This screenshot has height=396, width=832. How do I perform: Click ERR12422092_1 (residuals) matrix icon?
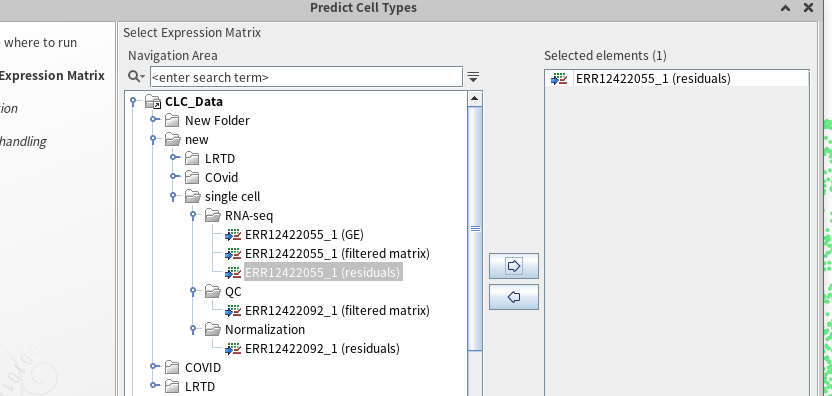(x=233, y=349)
